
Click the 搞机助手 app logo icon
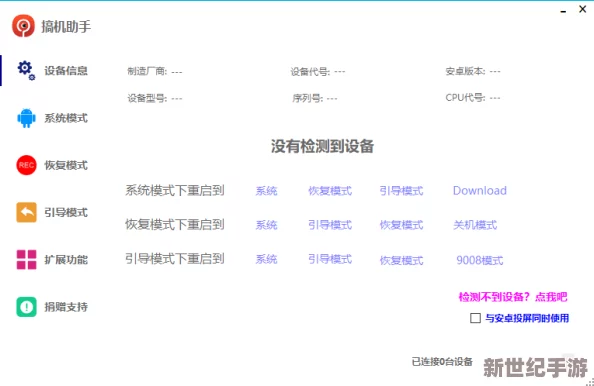coord(23,26)
